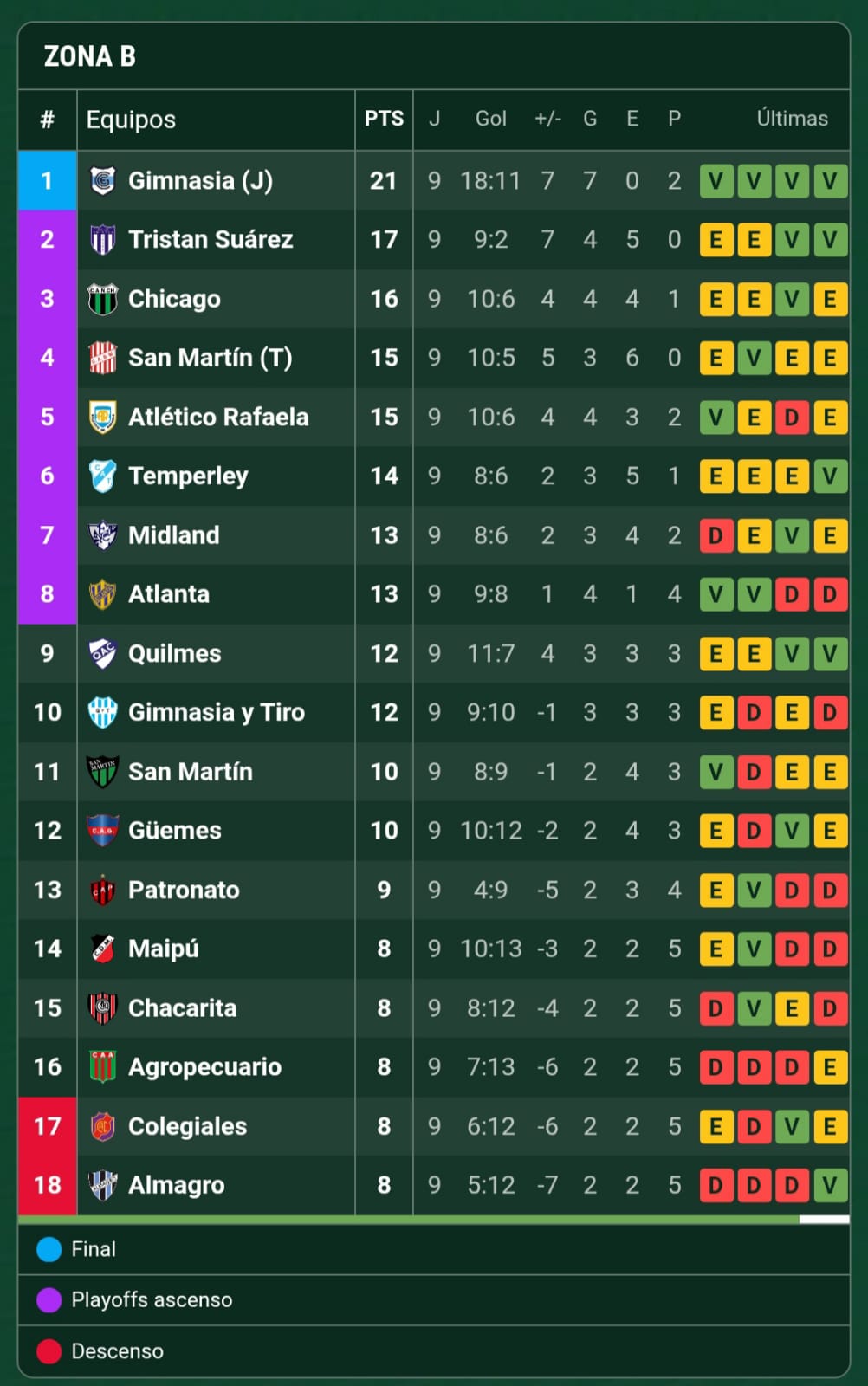868x1386 pixels.
Task: Sort table by PTS column header
Action: [x=384, y=119]
